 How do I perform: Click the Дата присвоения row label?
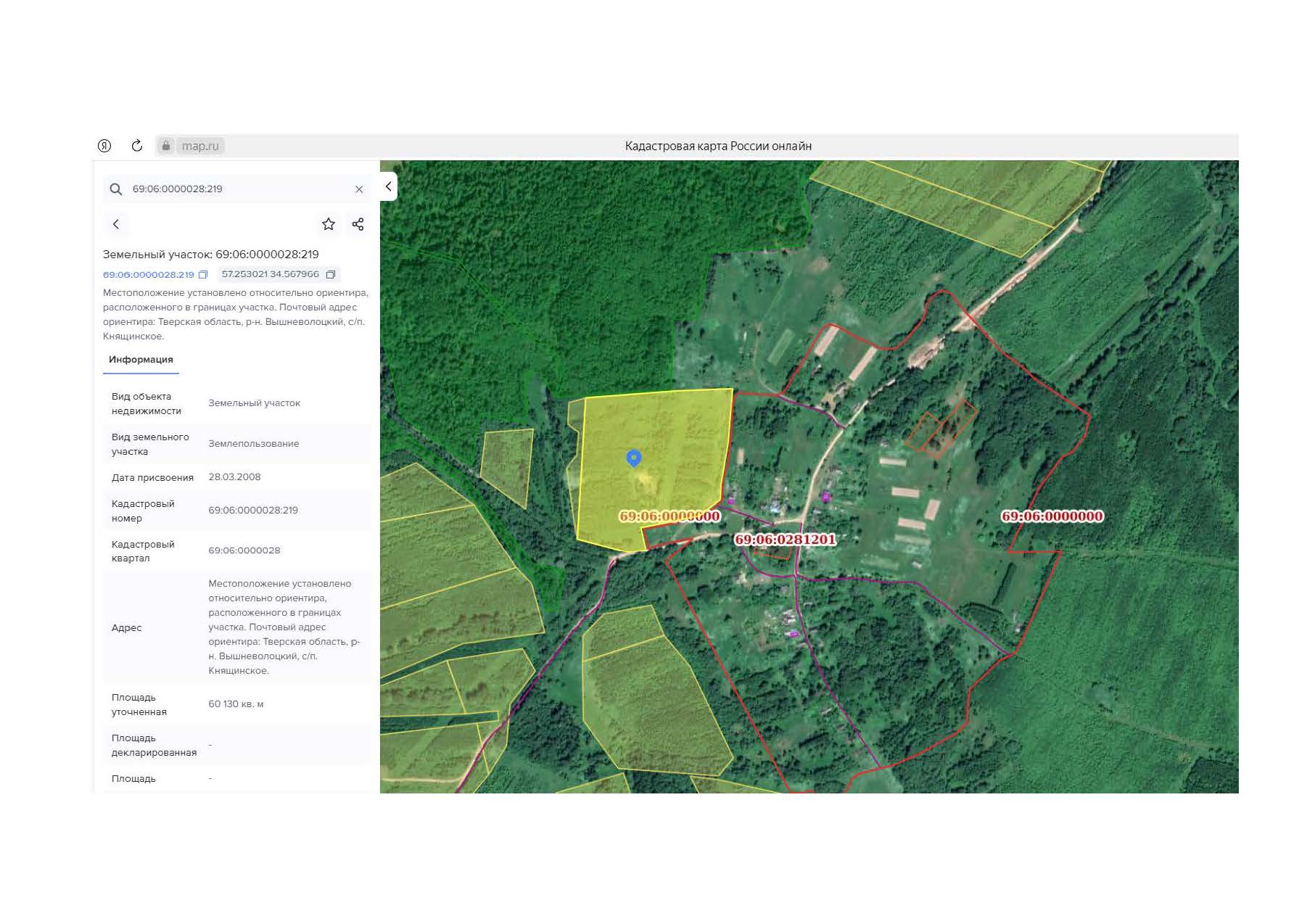tap(152, 478)
